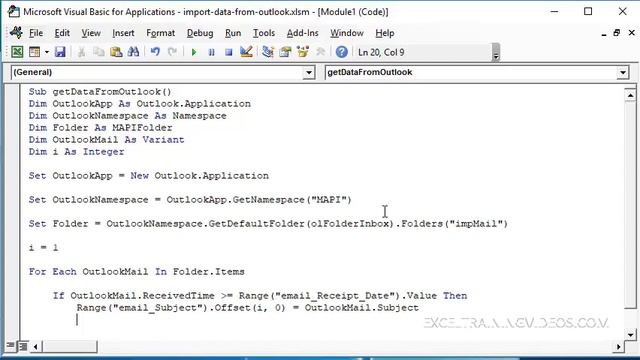This screenshot has height=360, width=640.
Task: Click the View Microsoft Excel icon
Action: (17, 52)
